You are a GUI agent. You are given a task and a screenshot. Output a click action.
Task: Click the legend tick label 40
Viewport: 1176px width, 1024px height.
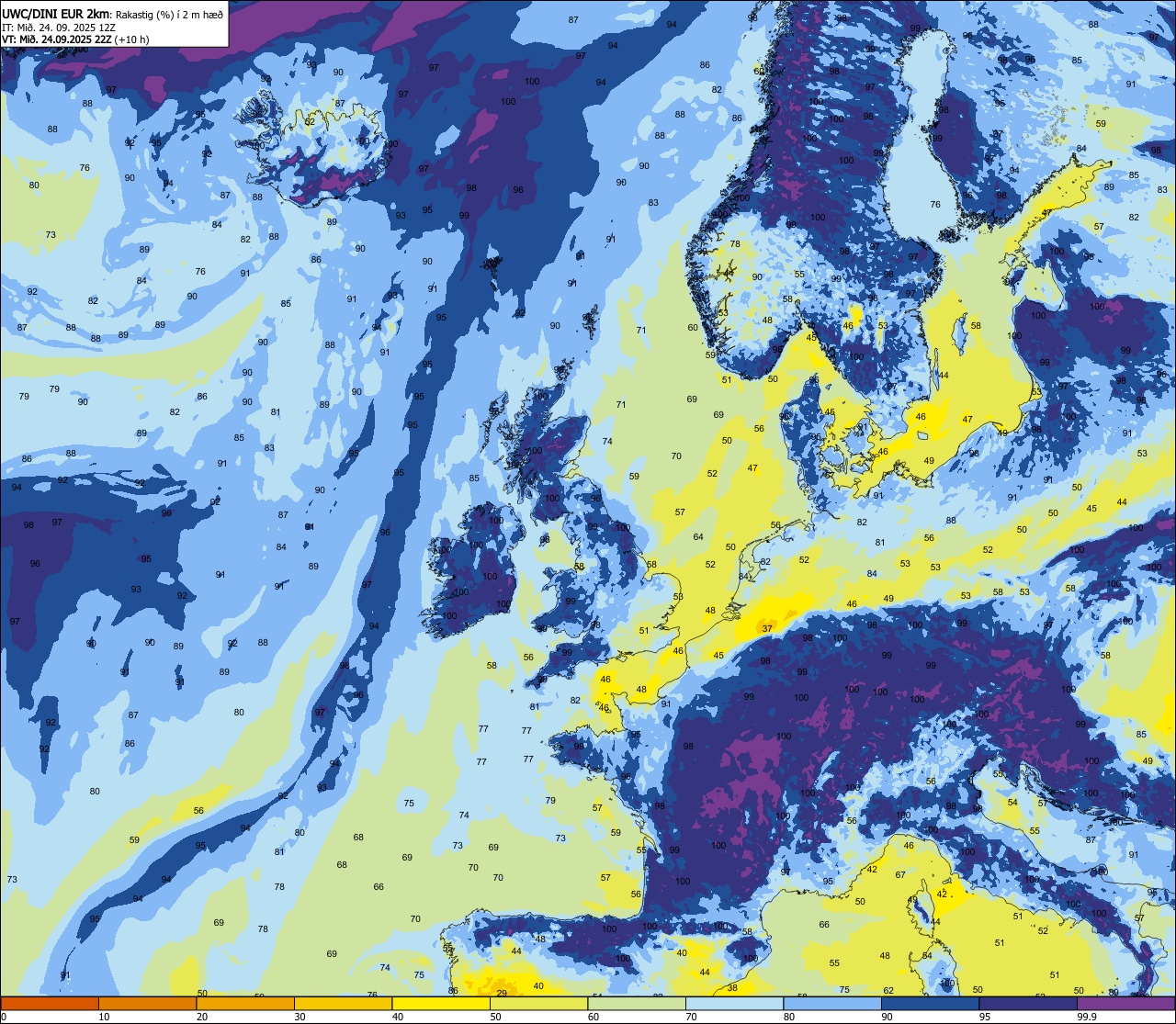pyautogui.click(x=398, y=1017)
